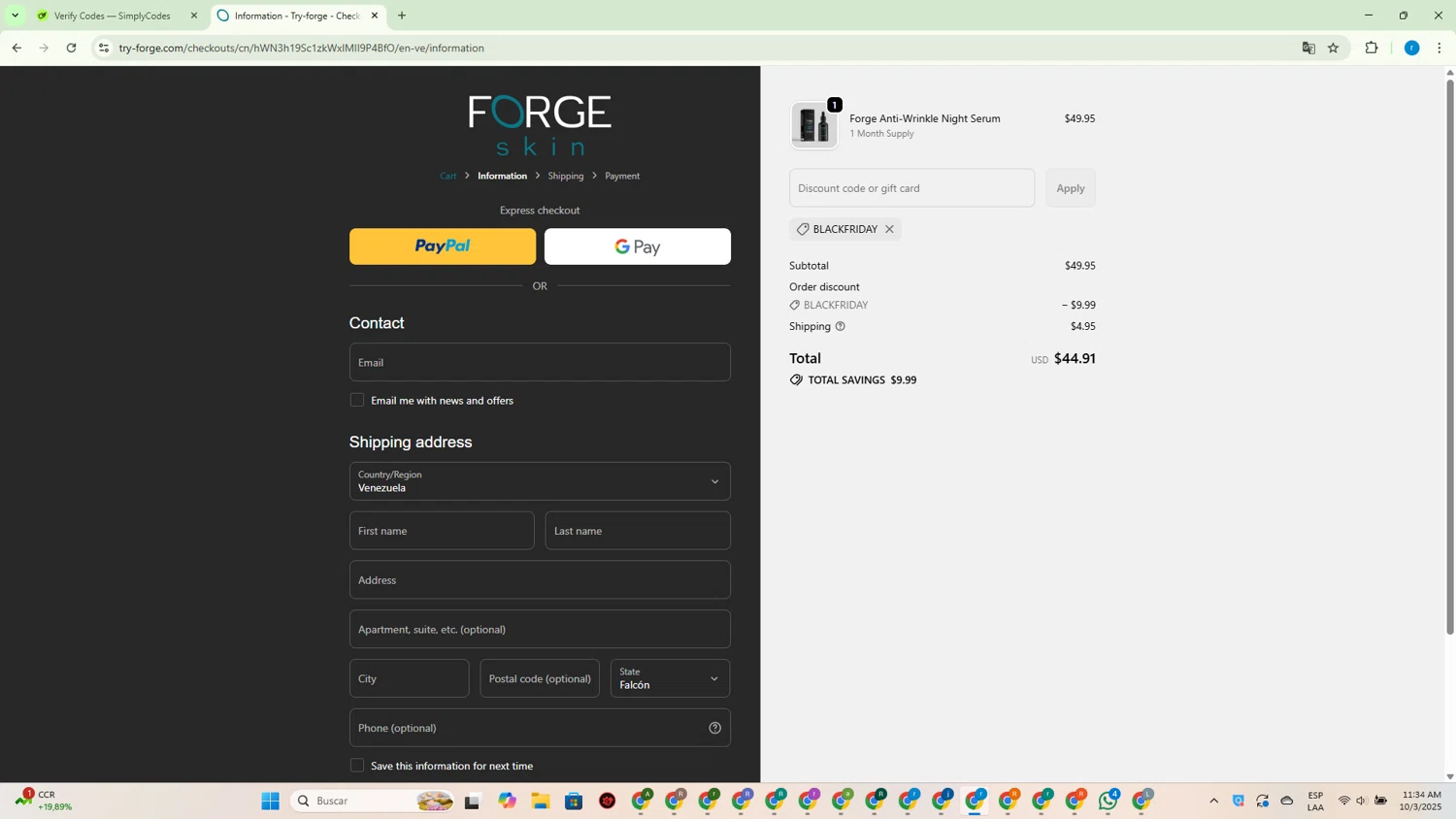Click the City field
1456x819 pixels.
pyautogui.click(x=410, y=678)
